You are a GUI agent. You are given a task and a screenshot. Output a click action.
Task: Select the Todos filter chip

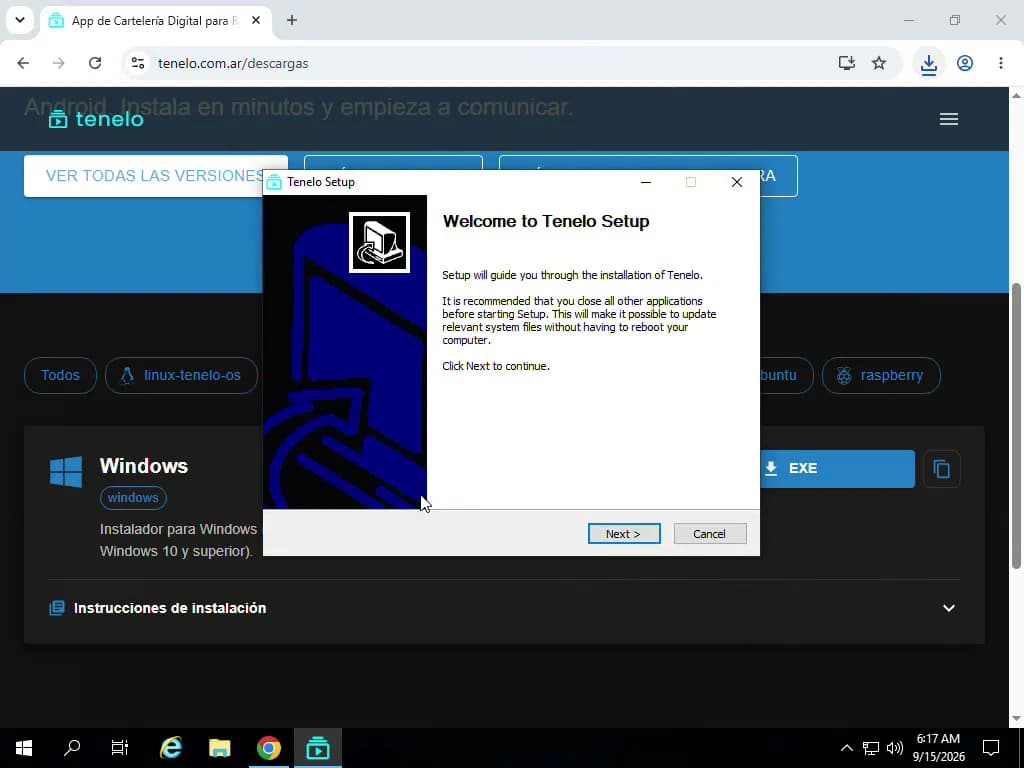tap(60, 376)
